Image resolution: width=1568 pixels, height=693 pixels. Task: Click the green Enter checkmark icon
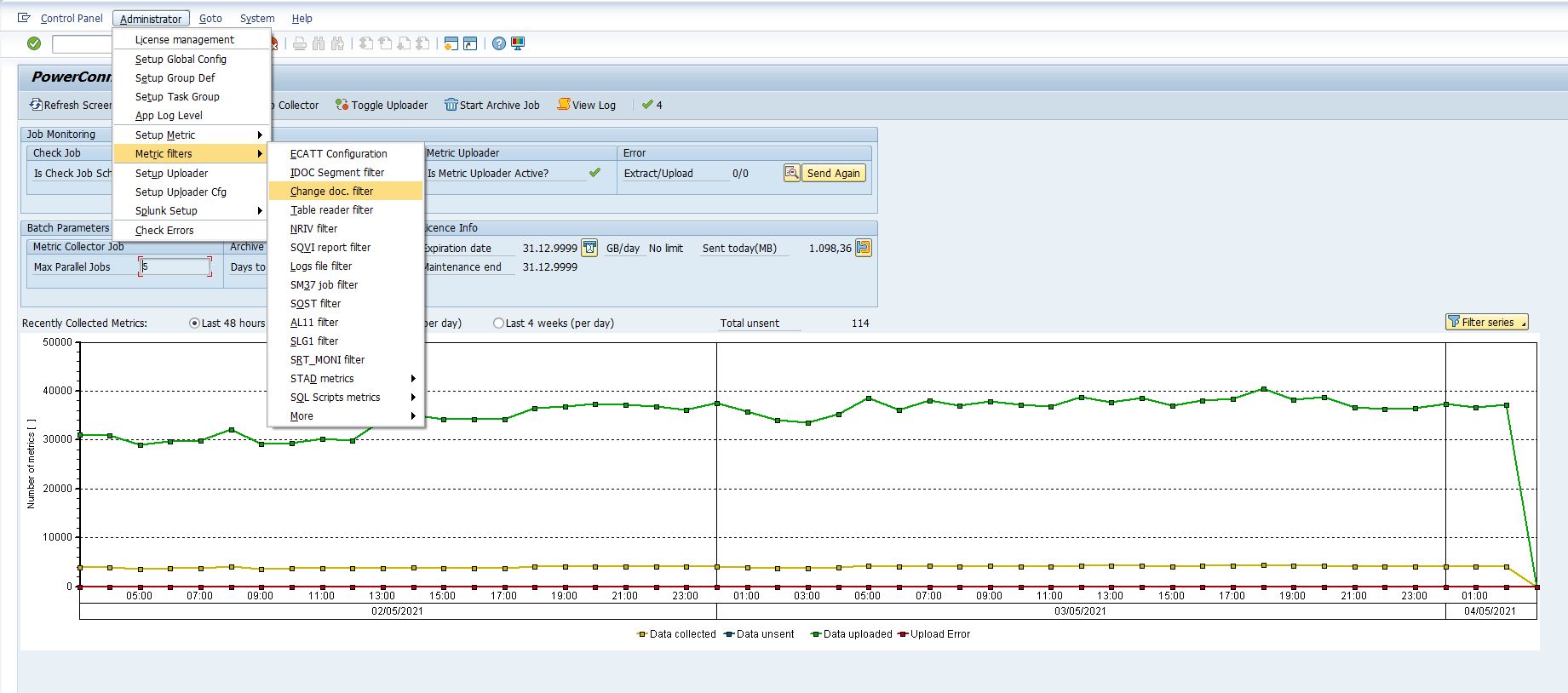[34, 43]
